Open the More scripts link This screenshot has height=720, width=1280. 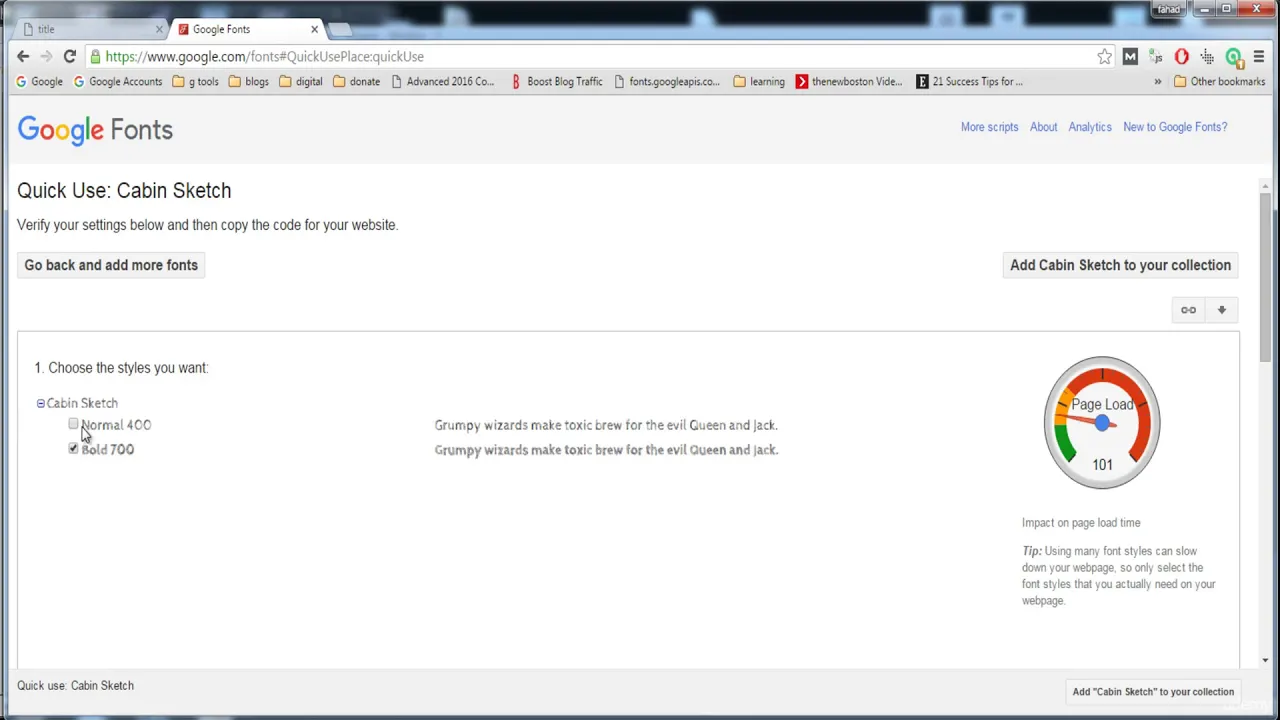click(x=989, y=127)
